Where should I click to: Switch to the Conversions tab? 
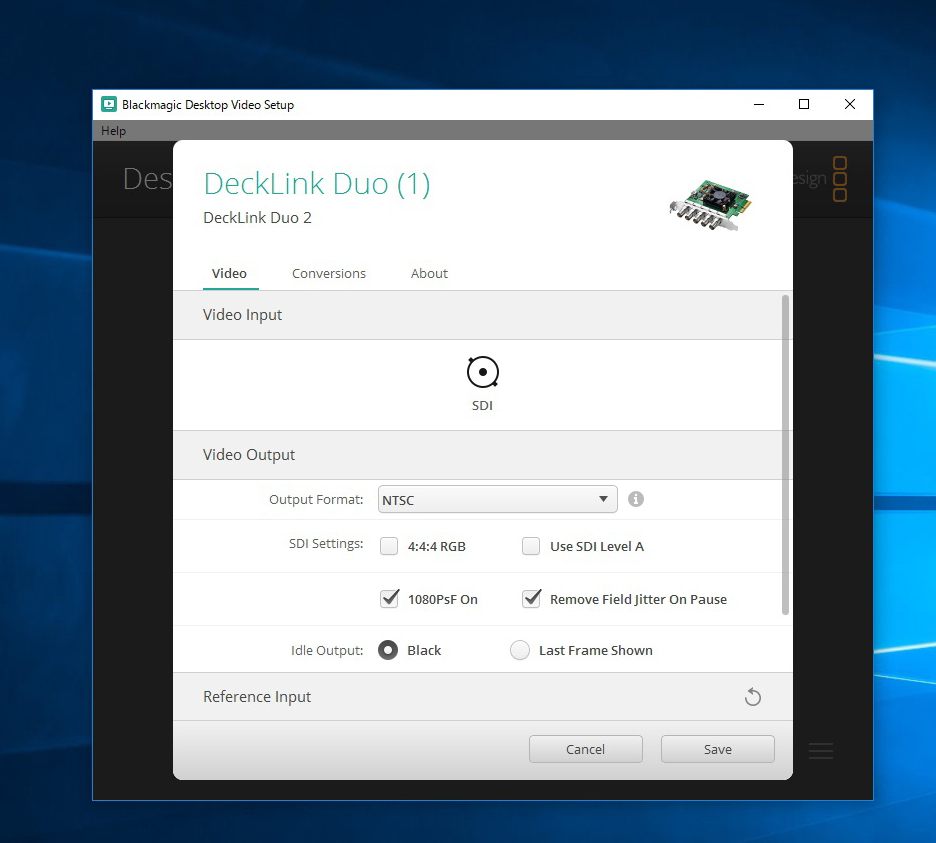click(329, 273)
